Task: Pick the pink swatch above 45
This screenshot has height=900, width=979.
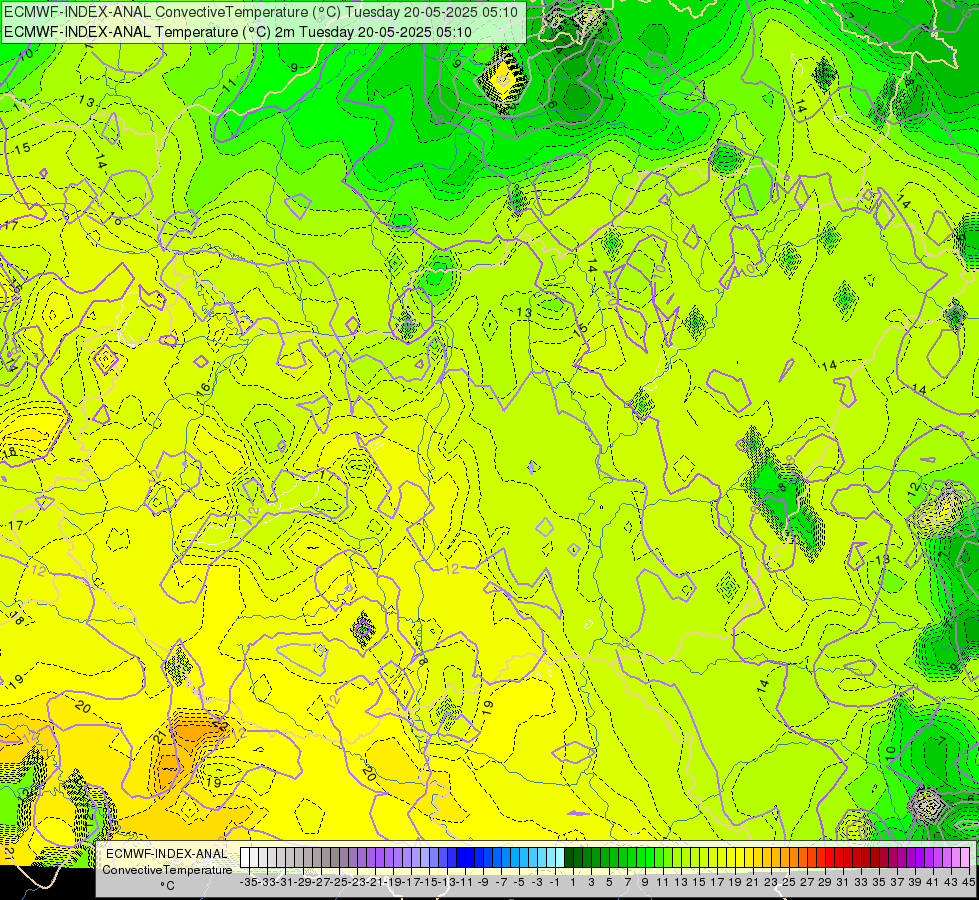Action: tap(965, 857)
